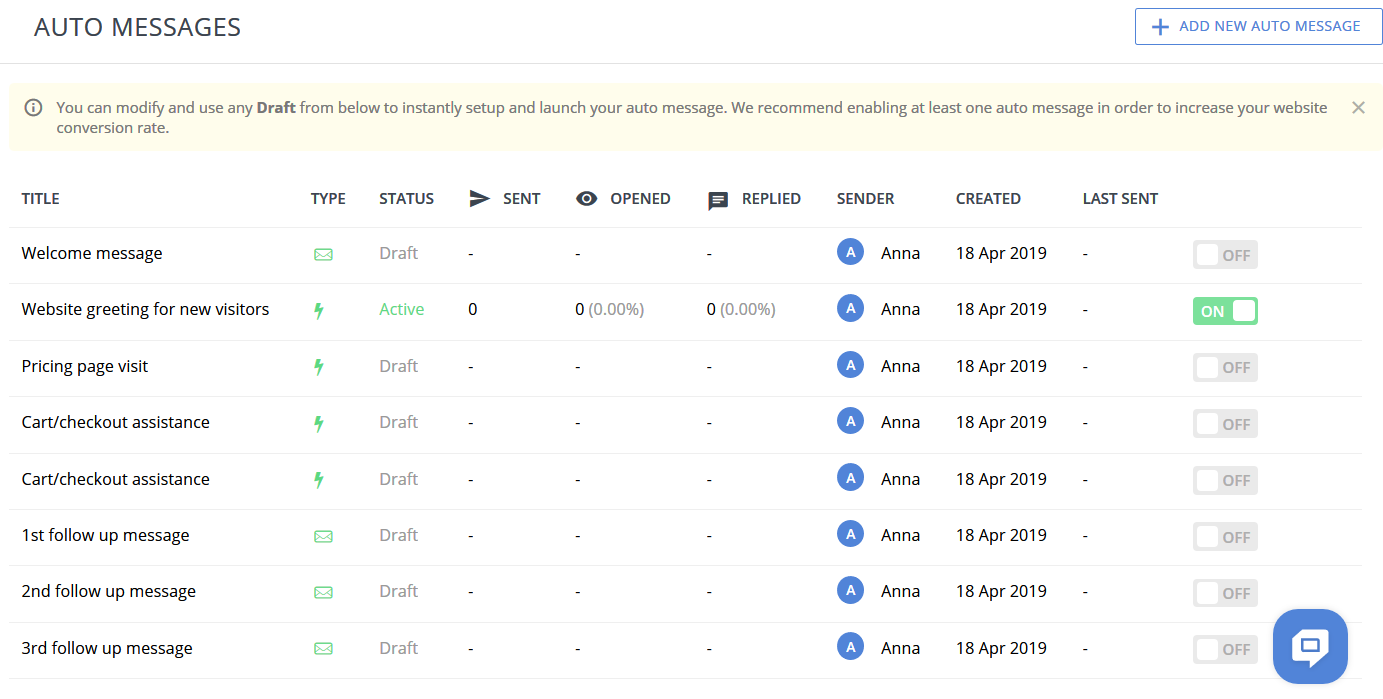Viewport: 1383px width, 699px height.
Task: Switch on the Pricing page visit message
Action: click(x=1224, y=368)
